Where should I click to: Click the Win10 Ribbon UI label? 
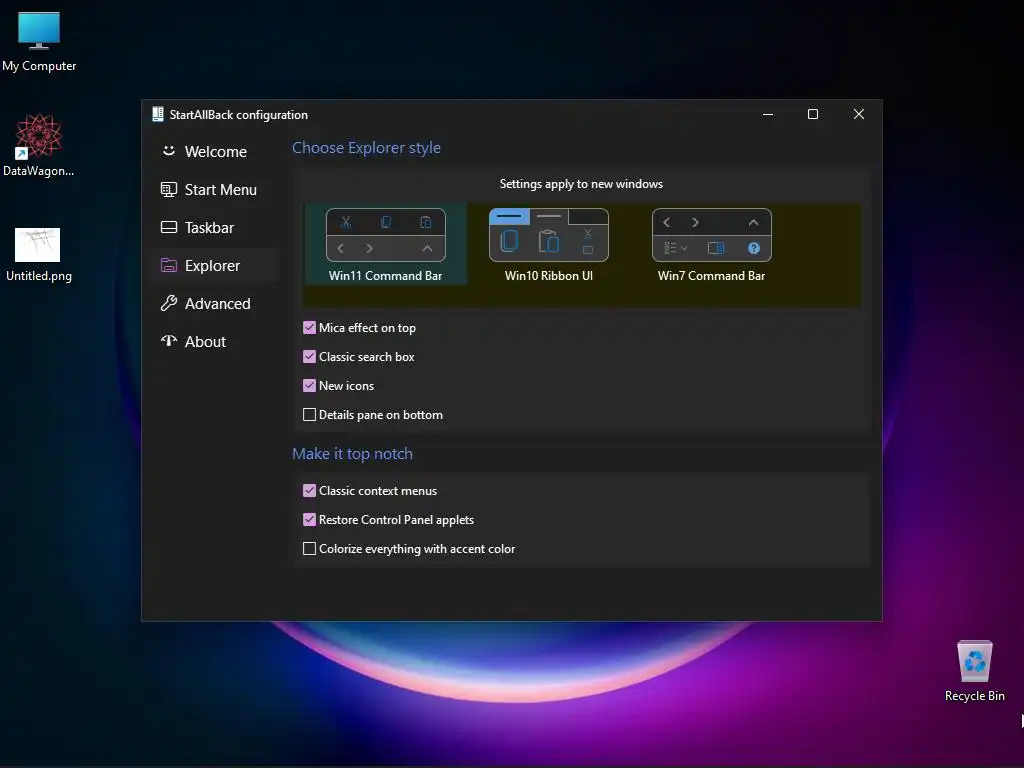[x=549, y=276]
